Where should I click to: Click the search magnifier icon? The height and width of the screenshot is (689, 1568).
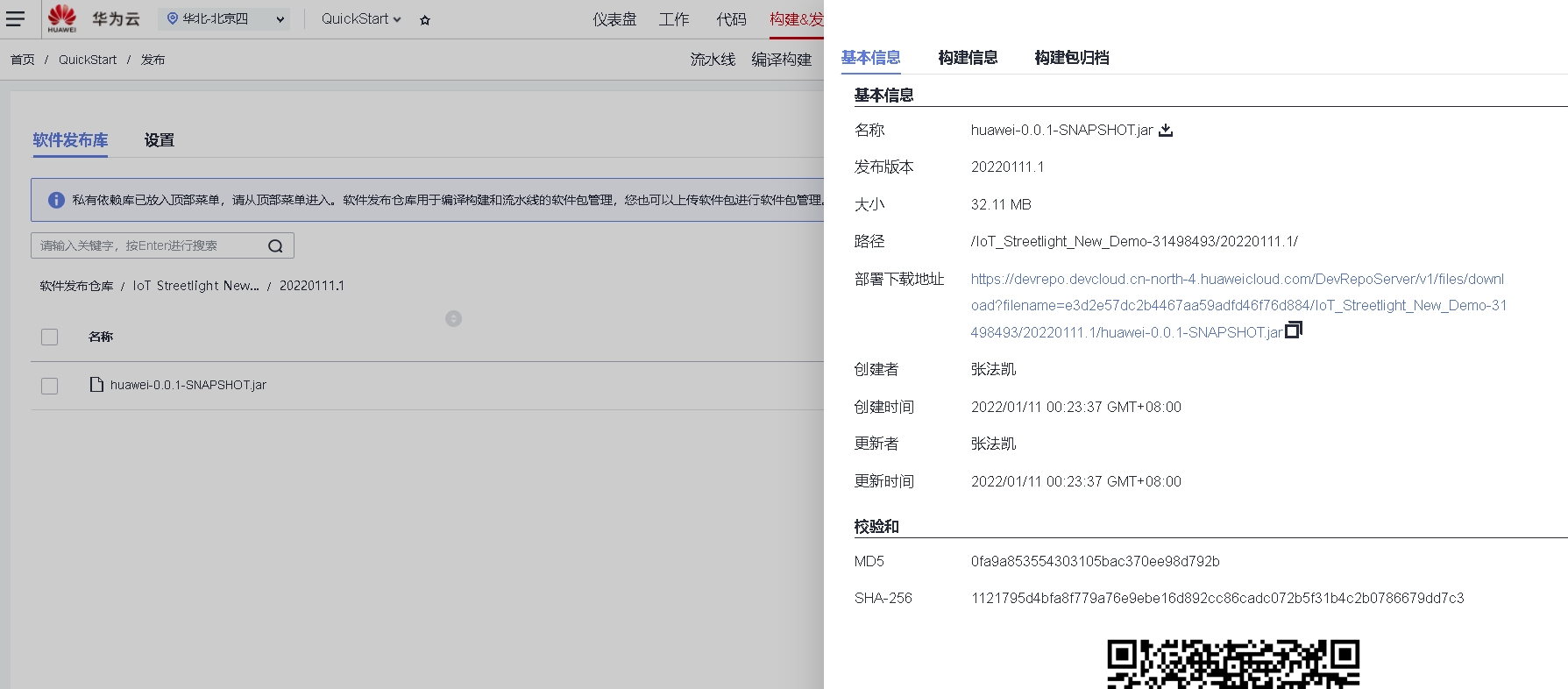[275, 245]
